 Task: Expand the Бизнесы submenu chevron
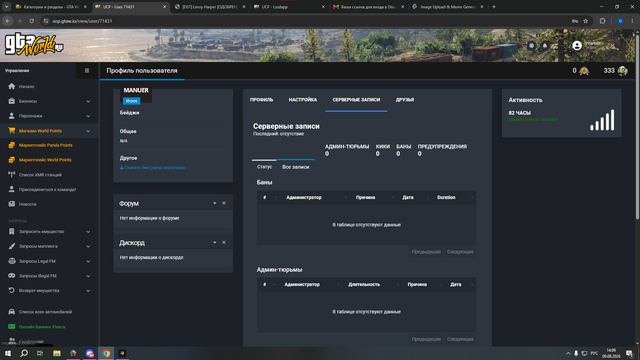coord(88,101)
